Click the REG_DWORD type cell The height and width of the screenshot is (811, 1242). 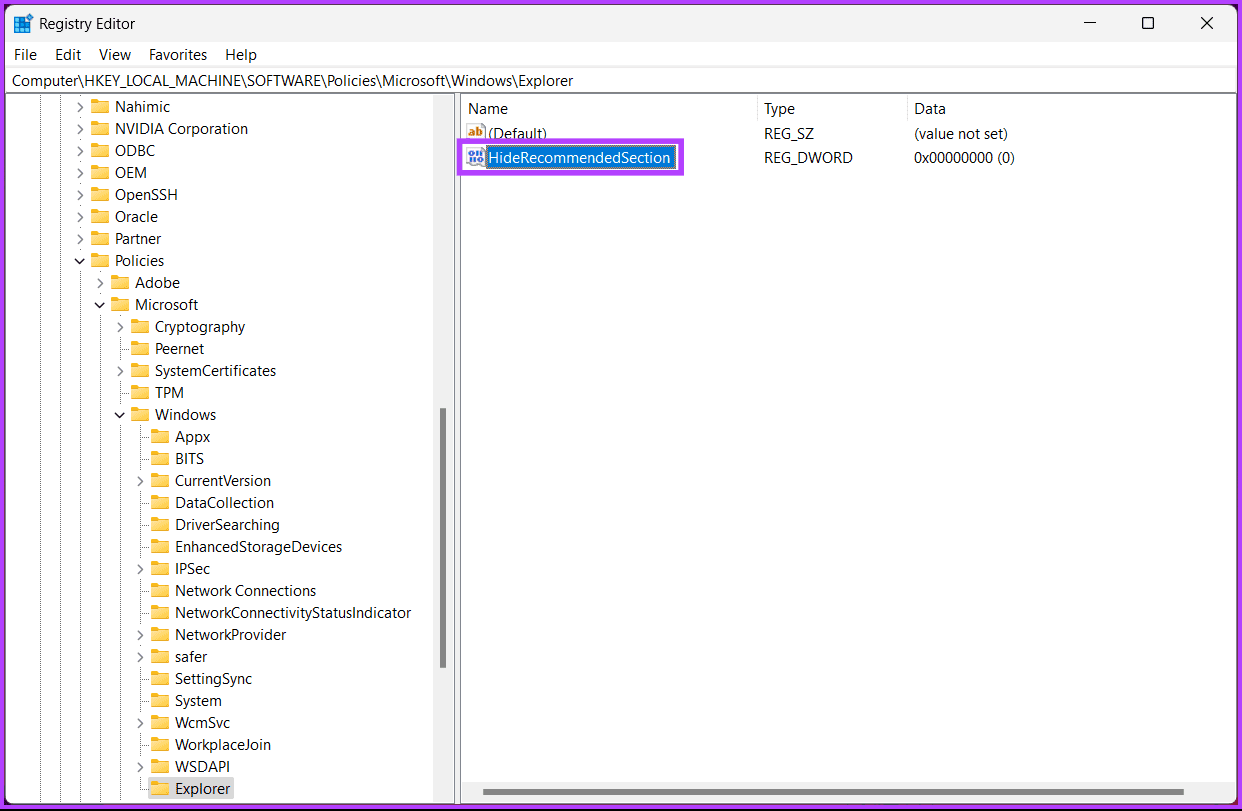(808, 157)
